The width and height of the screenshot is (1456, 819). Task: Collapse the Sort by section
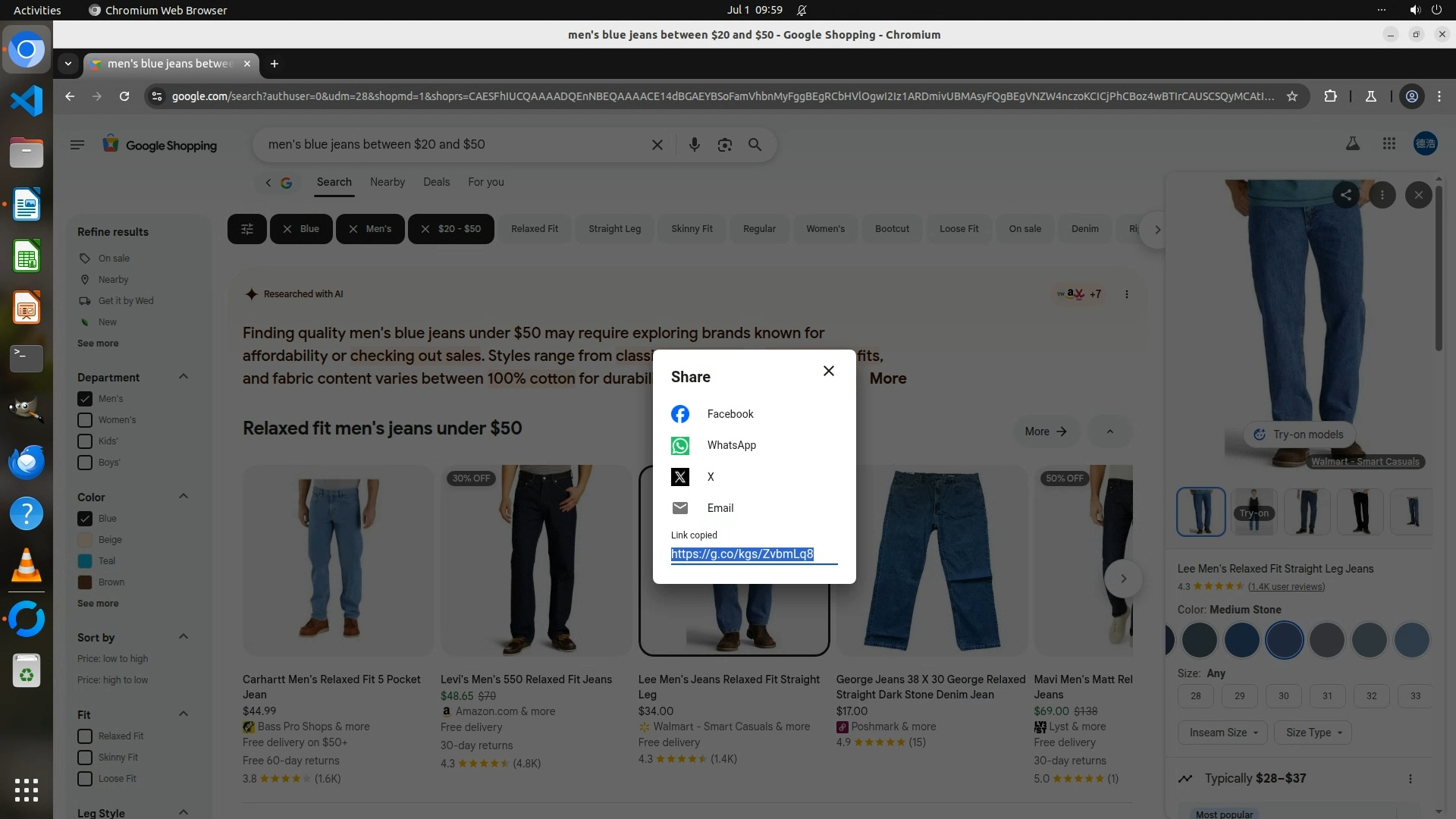(183, 637)
